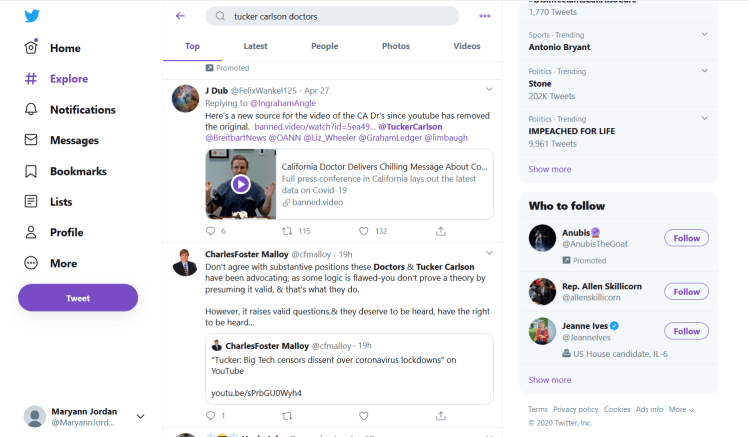This screenshot has height=437, width=749.
Task: Open search options three-dot menu
Action: [485, 16]
